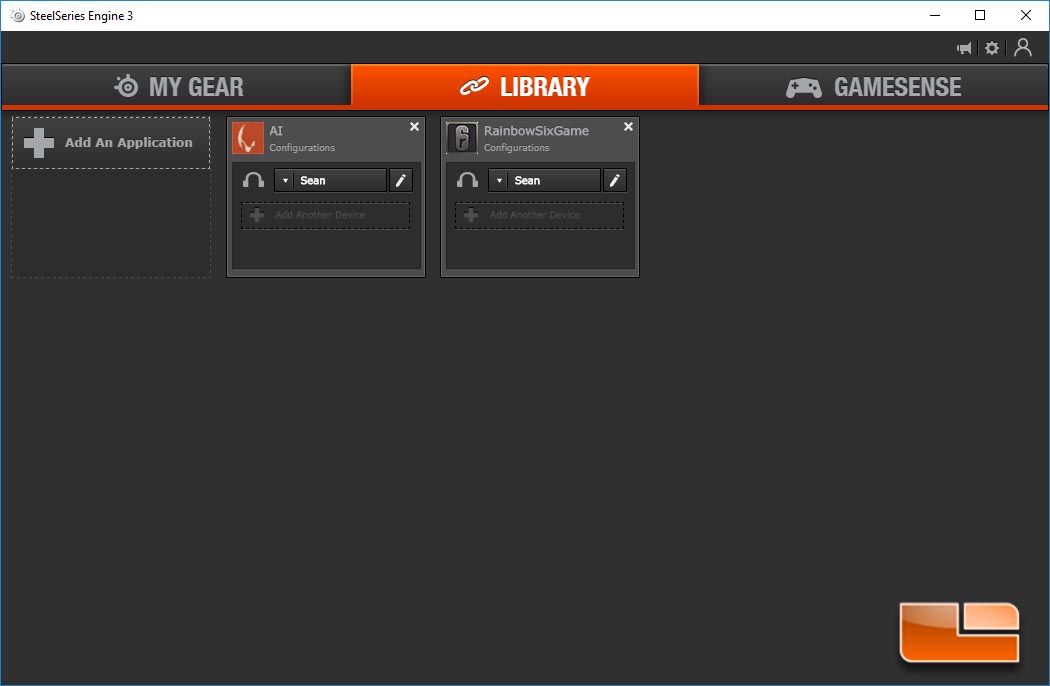Maximize the SteelSeries Engine 3 window

(x=980, y=15)
